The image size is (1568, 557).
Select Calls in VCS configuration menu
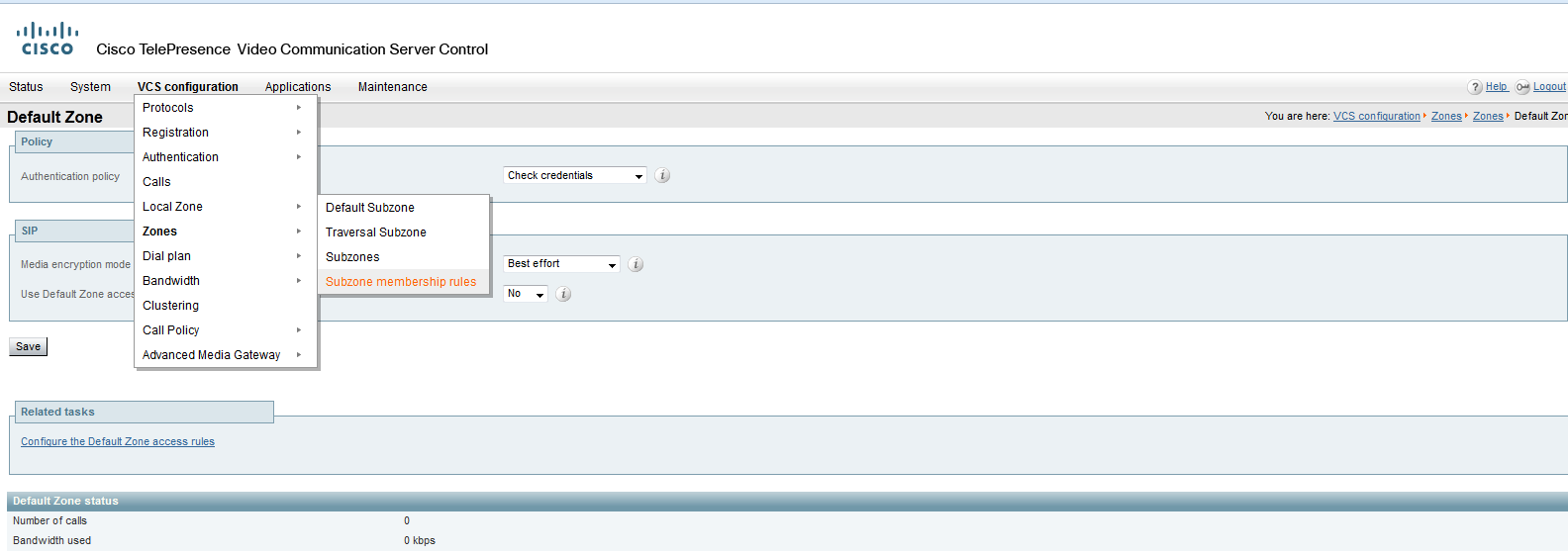tap(226, 182)
